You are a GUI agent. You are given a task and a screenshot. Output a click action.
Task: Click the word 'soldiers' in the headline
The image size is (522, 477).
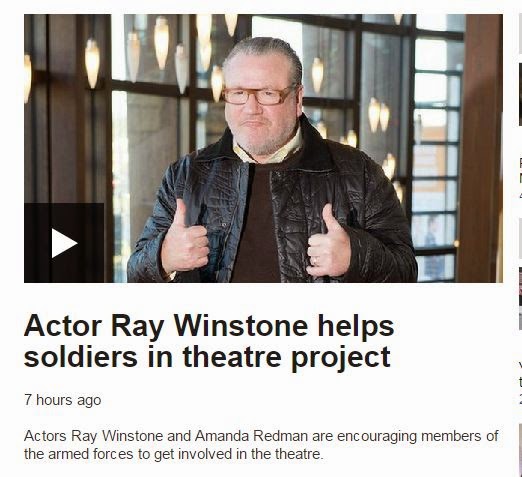click(80, 357)
